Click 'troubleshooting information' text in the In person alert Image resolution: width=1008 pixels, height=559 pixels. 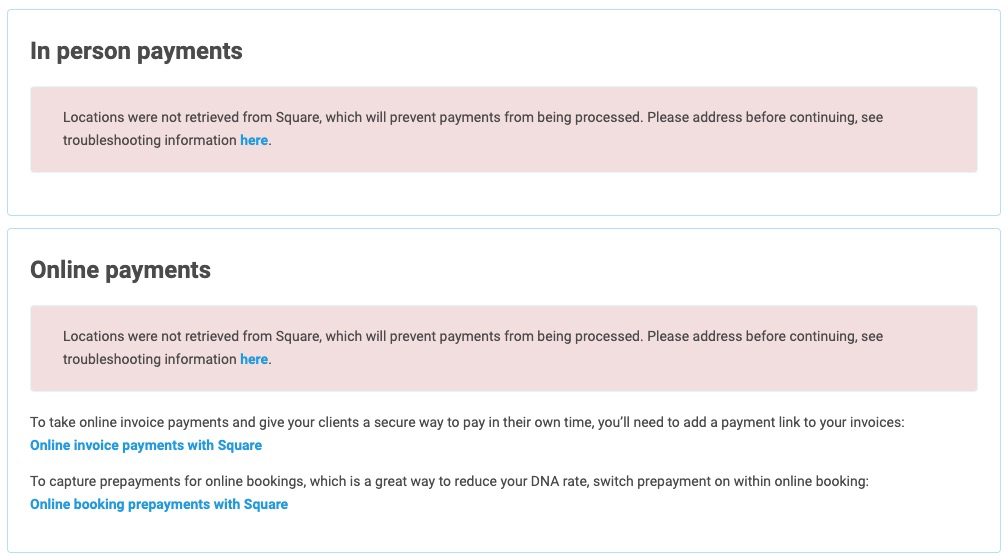pos(149,141)
